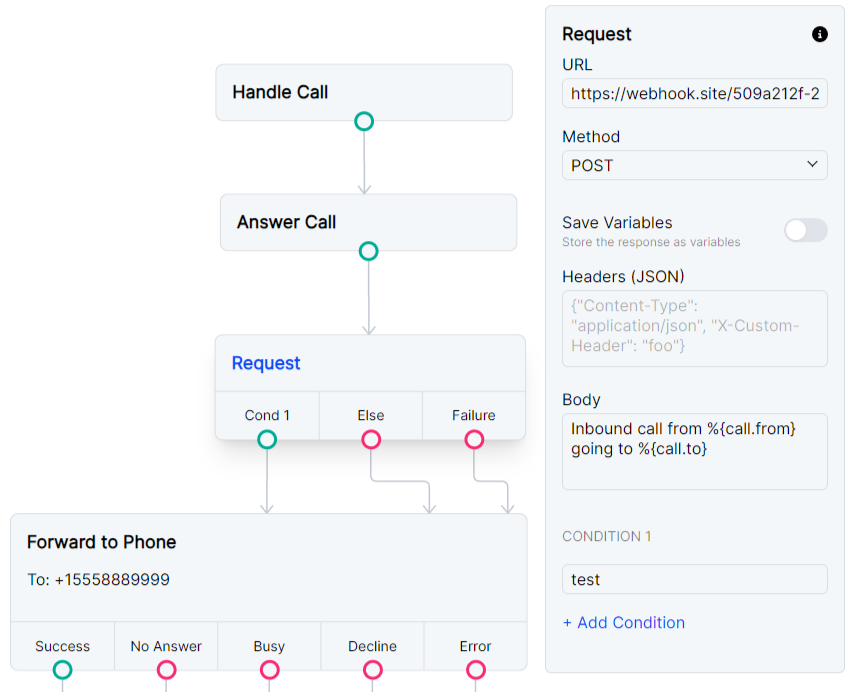Open the Method dropdown showing POST
852x697 pixels.
coord(694,165)
